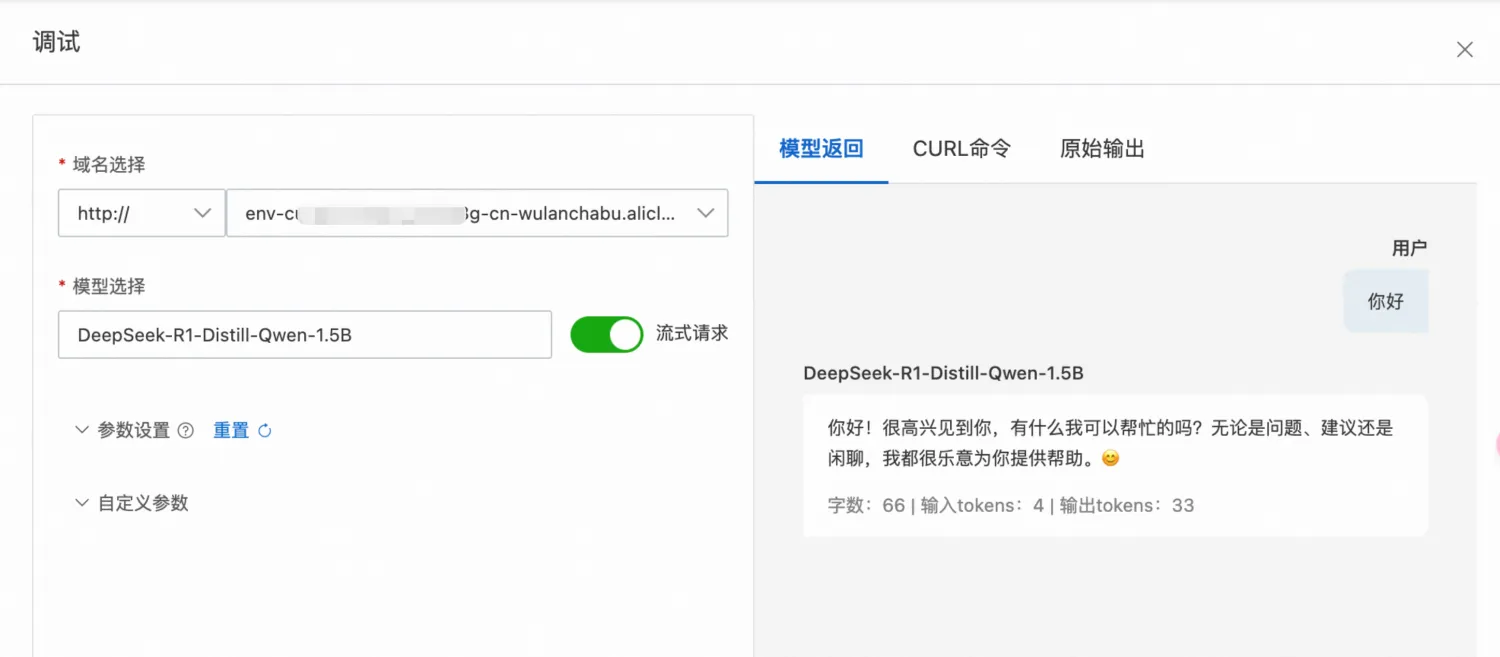Close the 调试 dialog with the X icon
The height and width of the screenshot is (657, 1500).
tap(1465, 49)
